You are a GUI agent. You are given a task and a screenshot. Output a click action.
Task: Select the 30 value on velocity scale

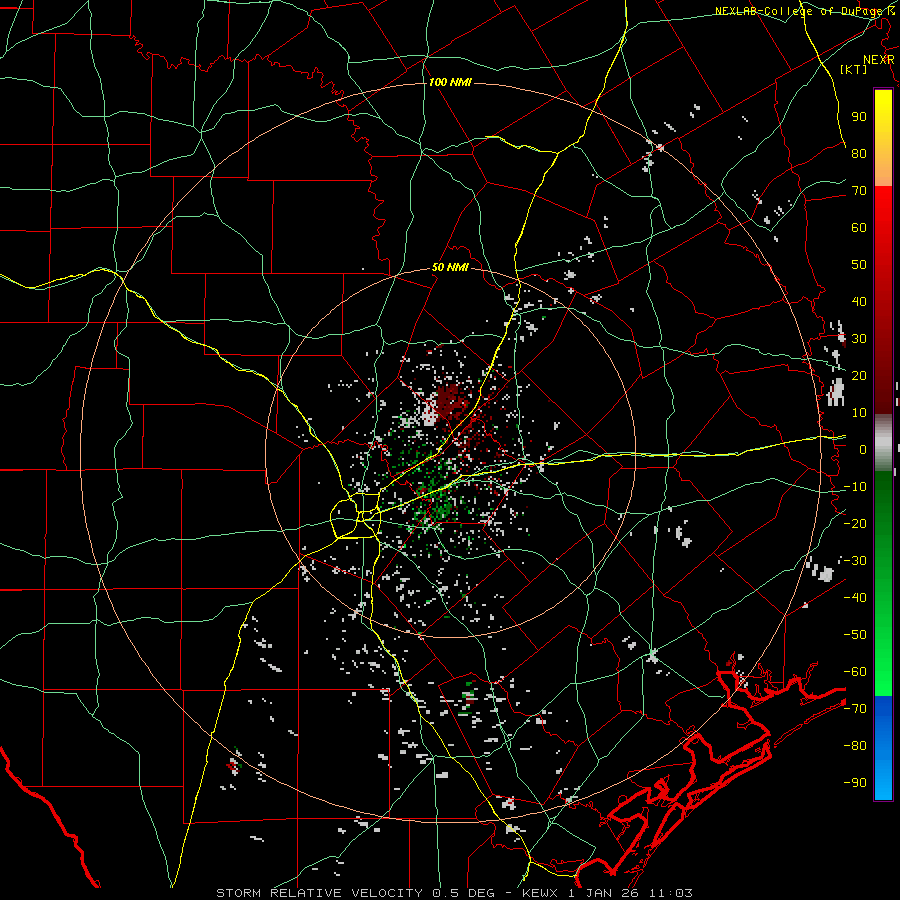(859, 339)
